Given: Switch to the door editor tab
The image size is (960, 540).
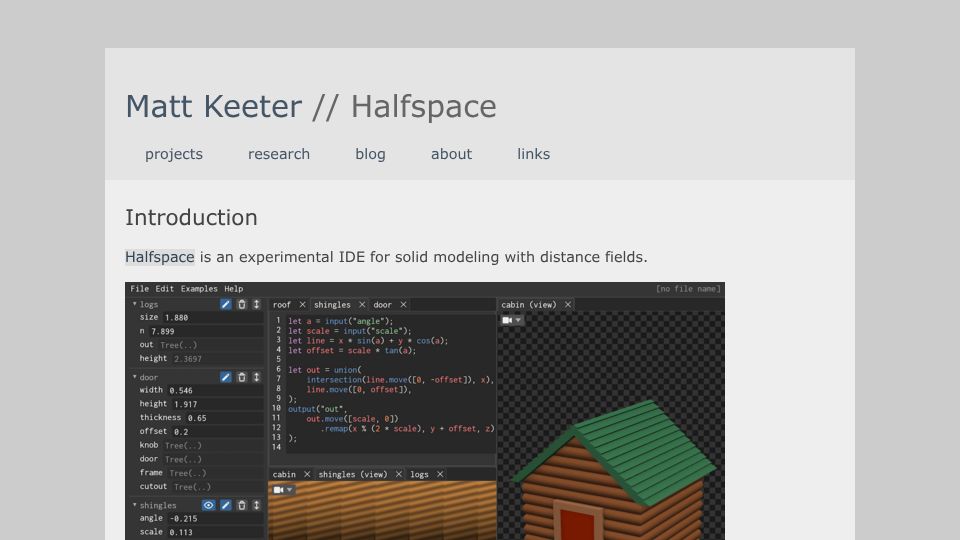Looking at the screenshot, I should (x=382, y=305).
